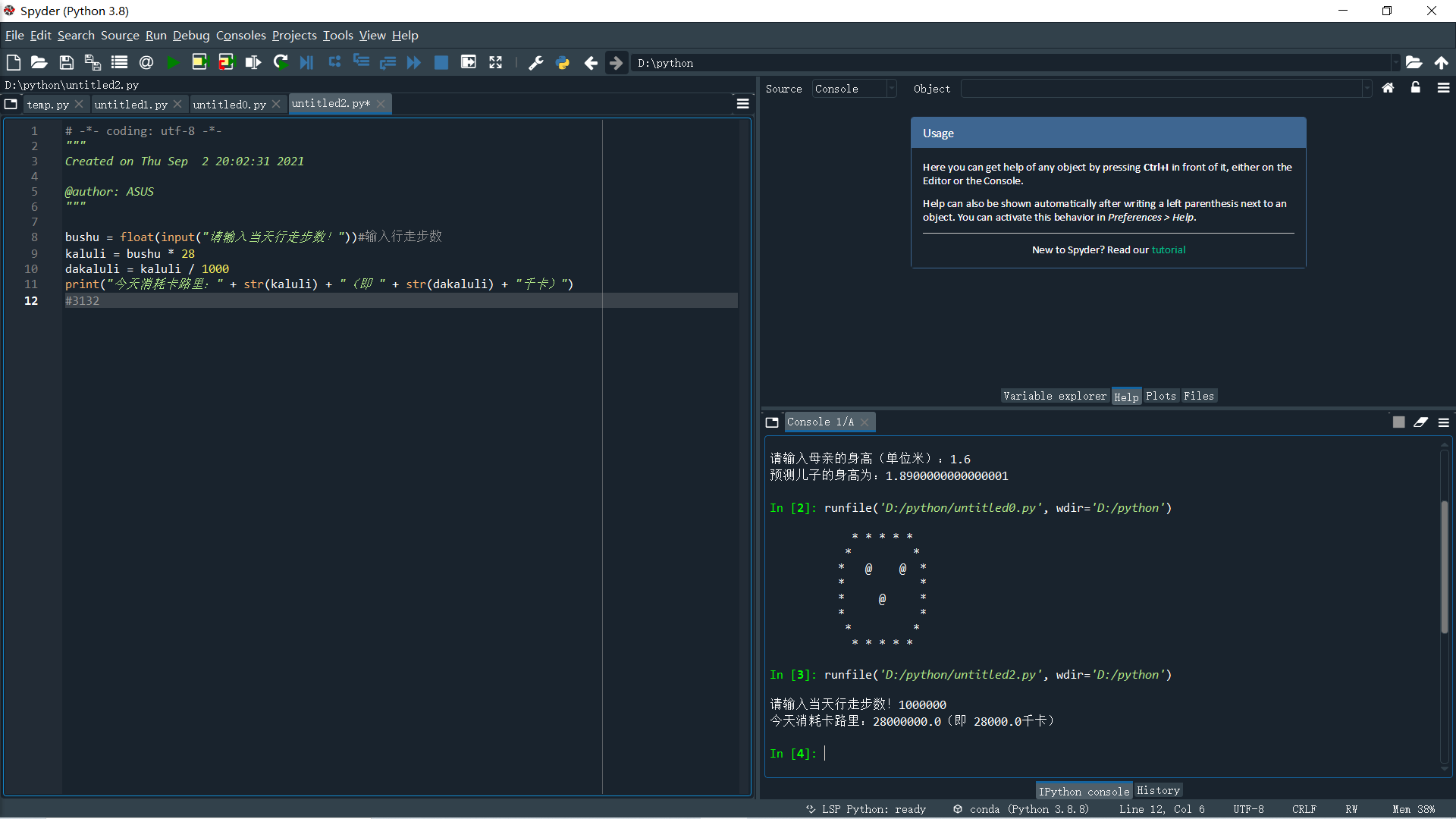
Task: Maximize the current pane icon
Action: tap(496, 63)
